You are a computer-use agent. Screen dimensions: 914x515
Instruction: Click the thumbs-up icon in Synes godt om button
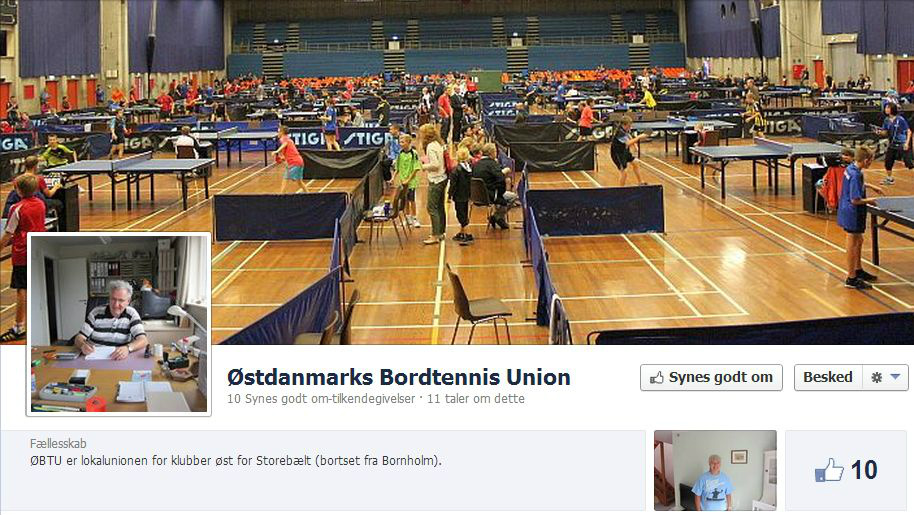tap(657, 378)
